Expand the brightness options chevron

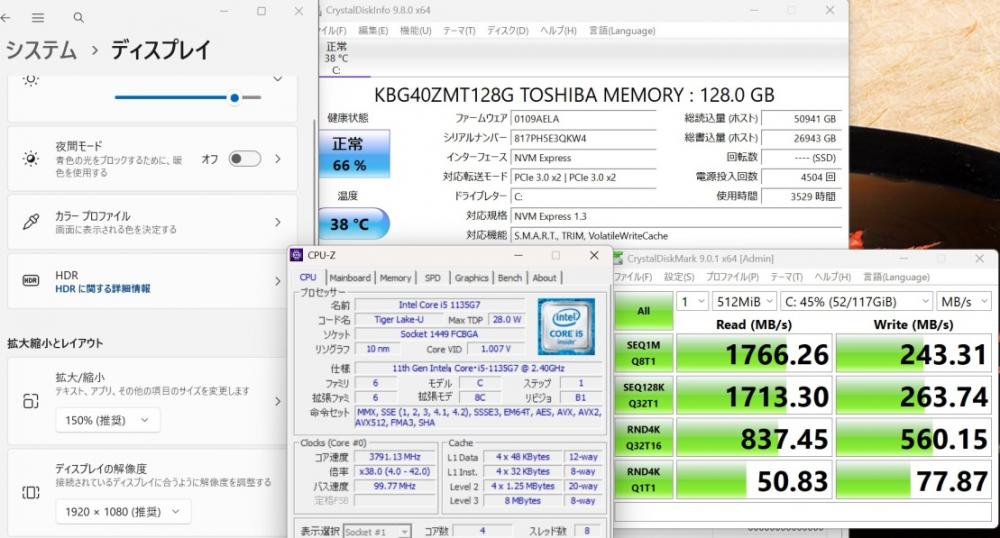point(278,79)
